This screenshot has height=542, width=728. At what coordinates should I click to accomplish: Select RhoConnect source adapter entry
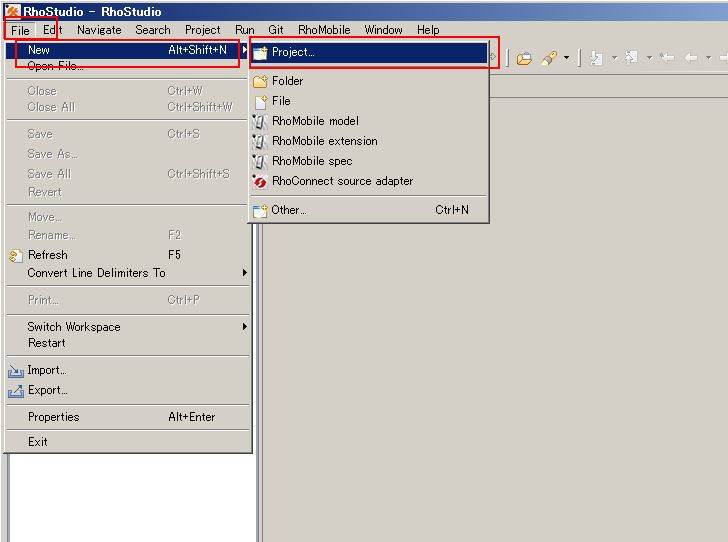pos(369,181)
